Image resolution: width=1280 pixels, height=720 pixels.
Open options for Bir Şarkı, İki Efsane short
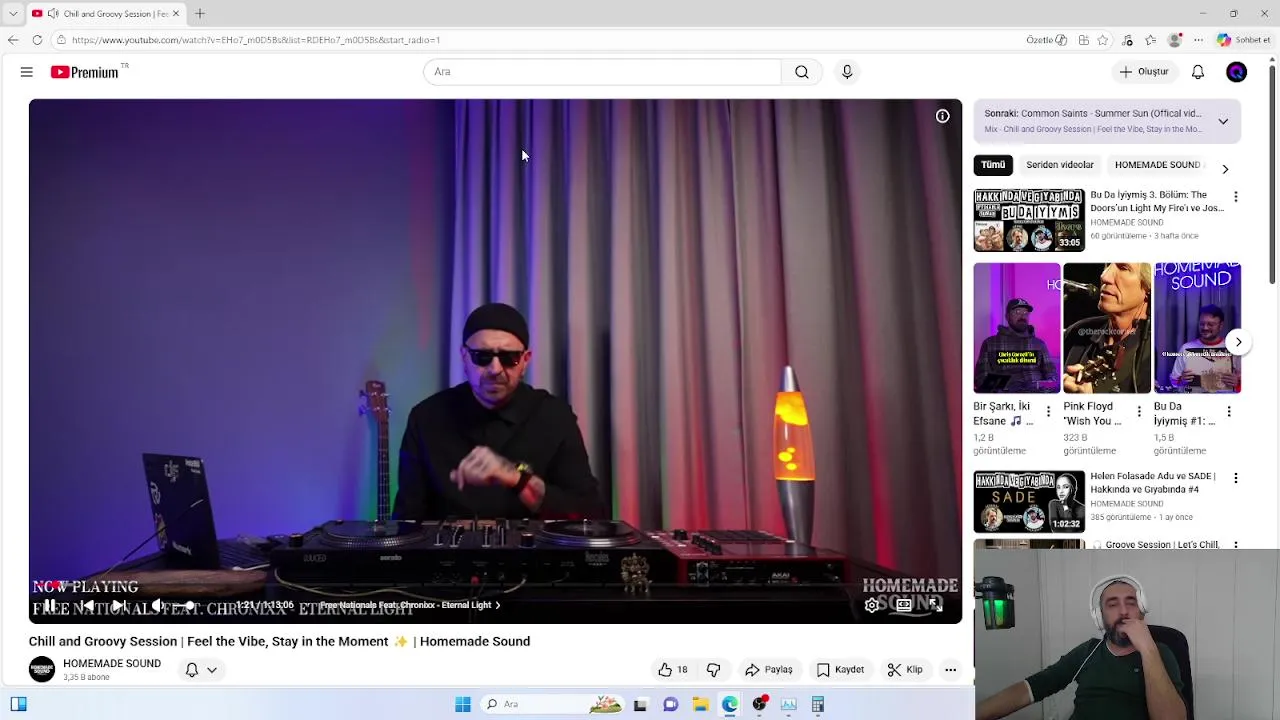1048,411
